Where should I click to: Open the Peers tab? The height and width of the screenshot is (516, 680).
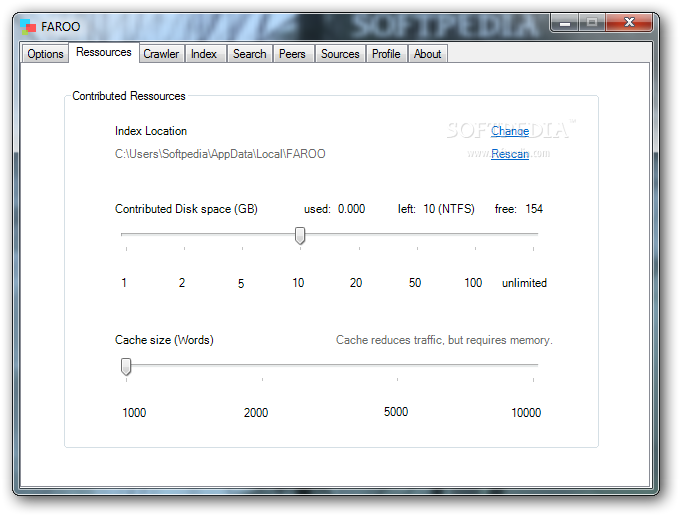click(292, 54)
